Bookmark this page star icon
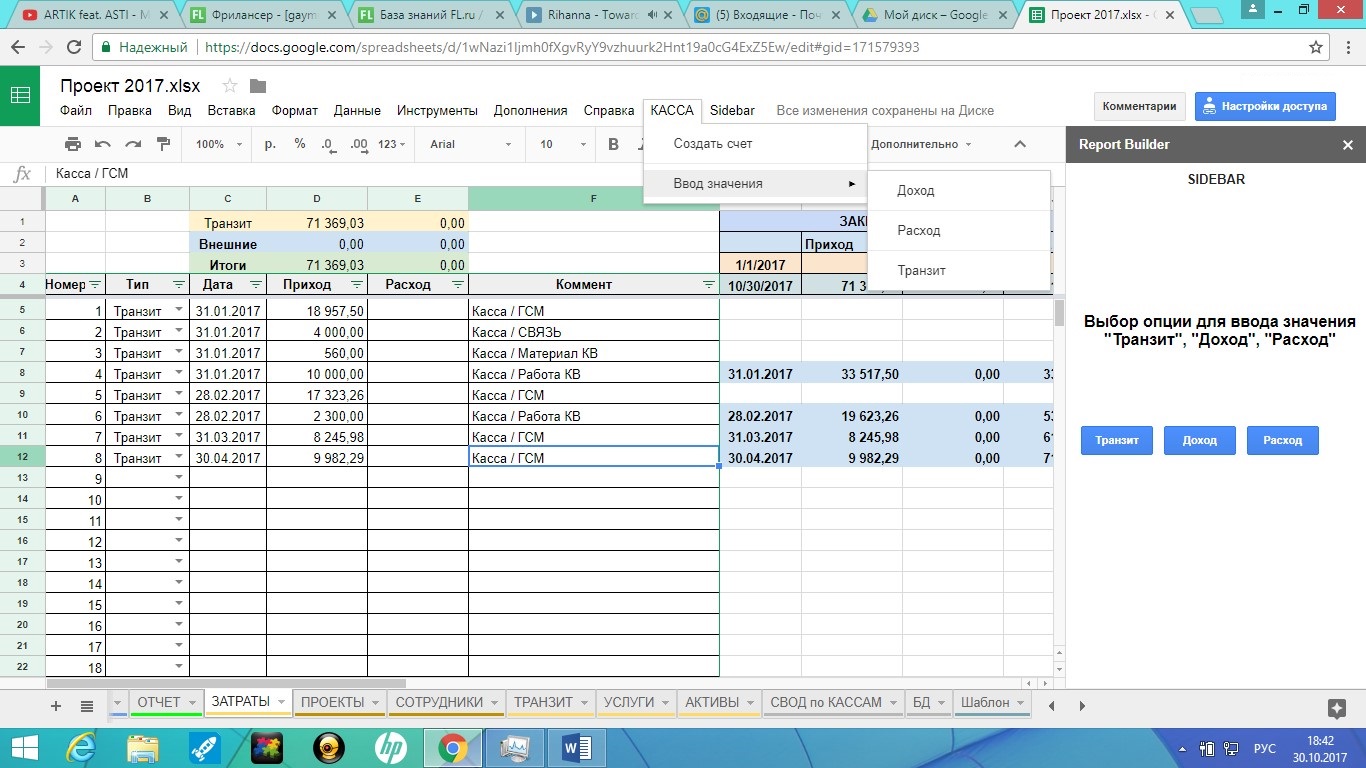The width and height of the screenshot is (1366, 768). 1317,47
